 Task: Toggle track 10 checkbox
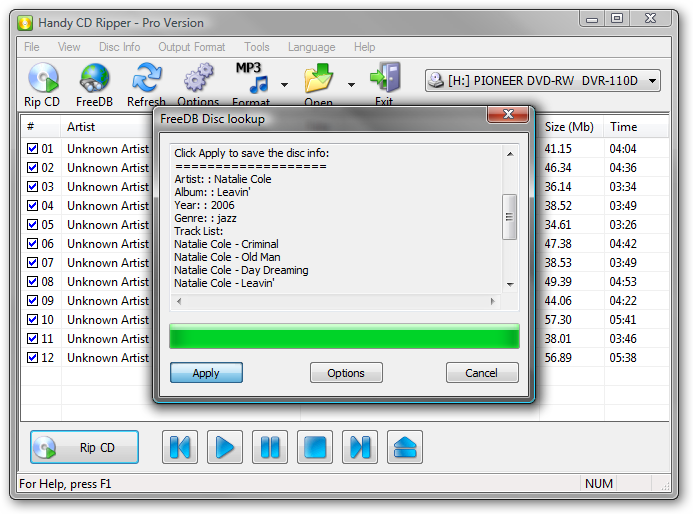[32, 320]
